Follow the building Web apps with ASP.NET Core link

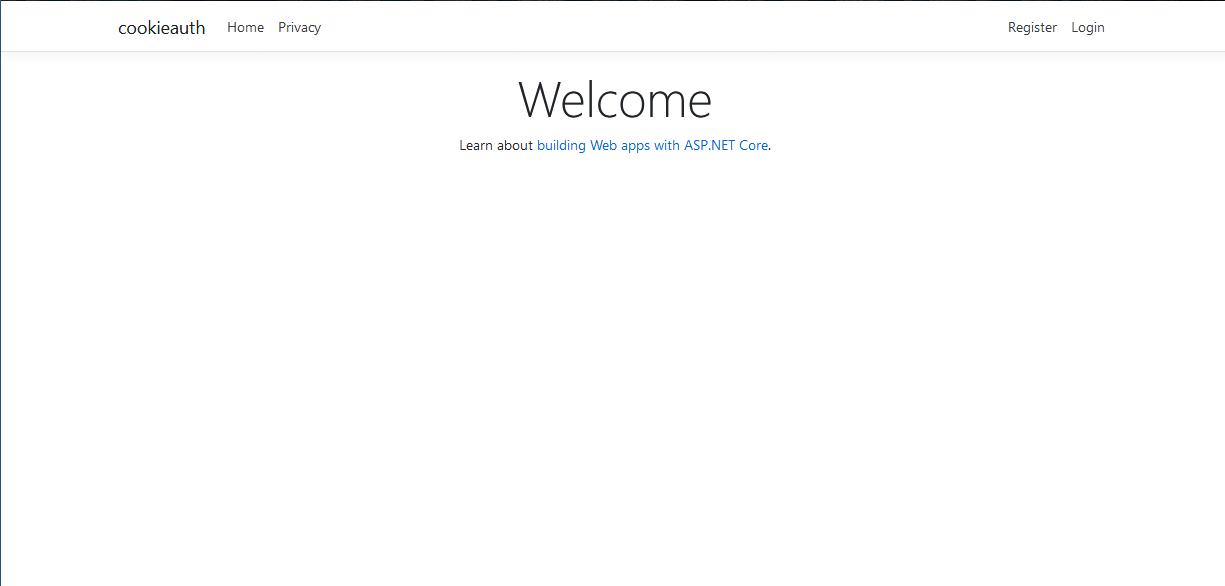(x=652, y=145)
